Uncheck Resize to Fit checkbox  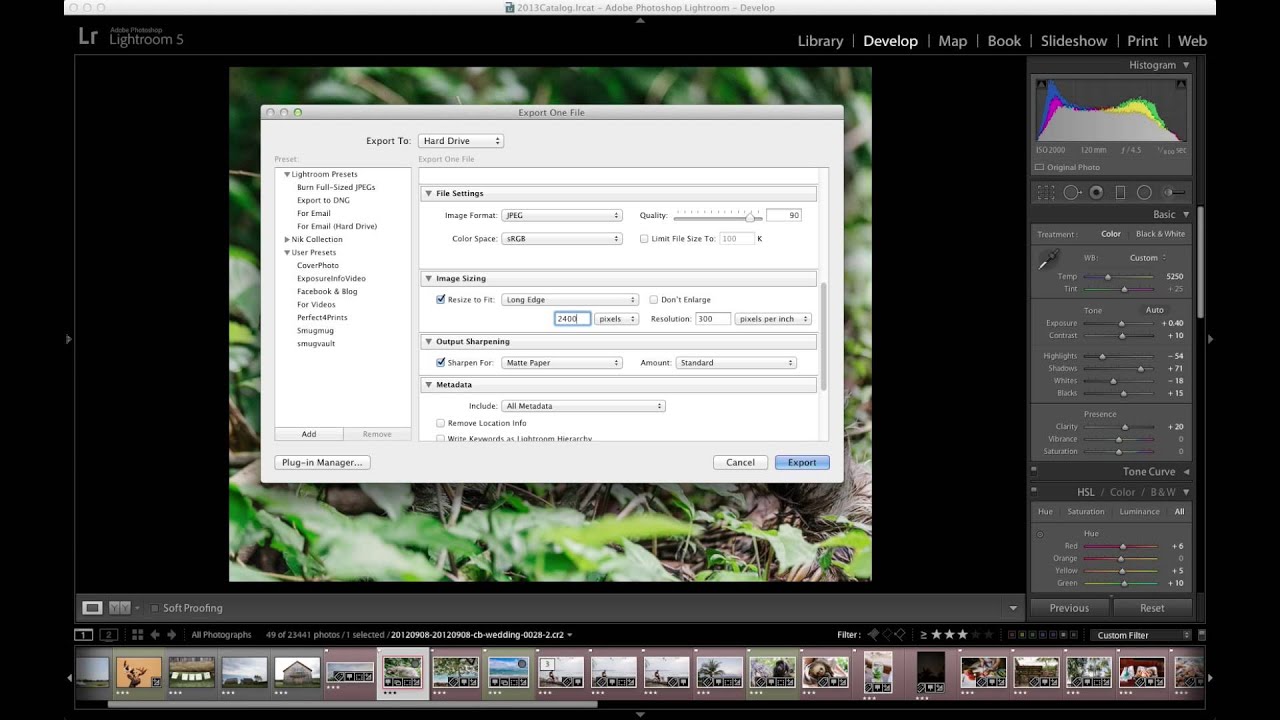pyautogui.click(x=441, y=299)
